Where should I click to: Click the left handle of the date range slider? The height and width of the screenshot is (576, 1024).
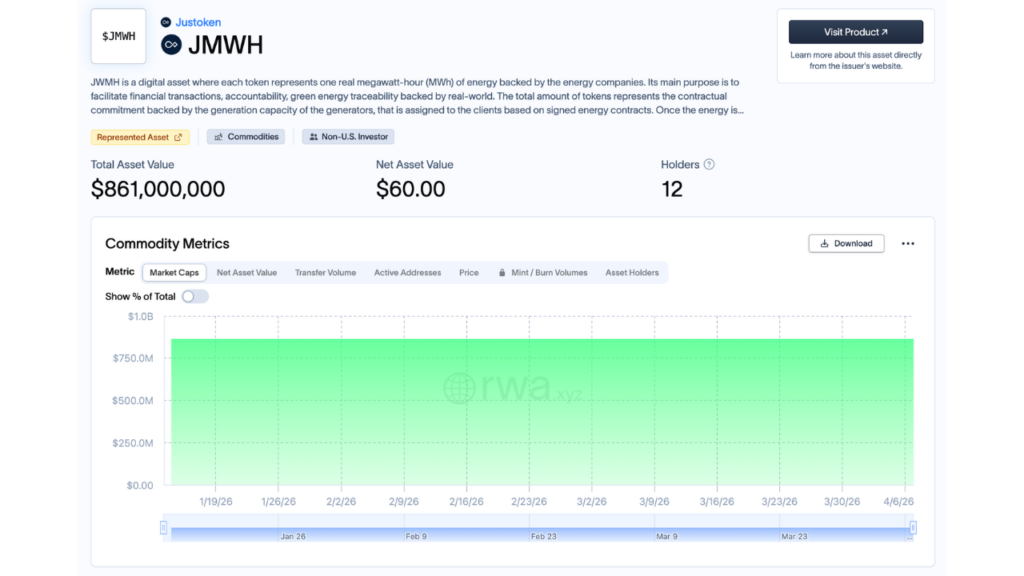click(163, 527)
